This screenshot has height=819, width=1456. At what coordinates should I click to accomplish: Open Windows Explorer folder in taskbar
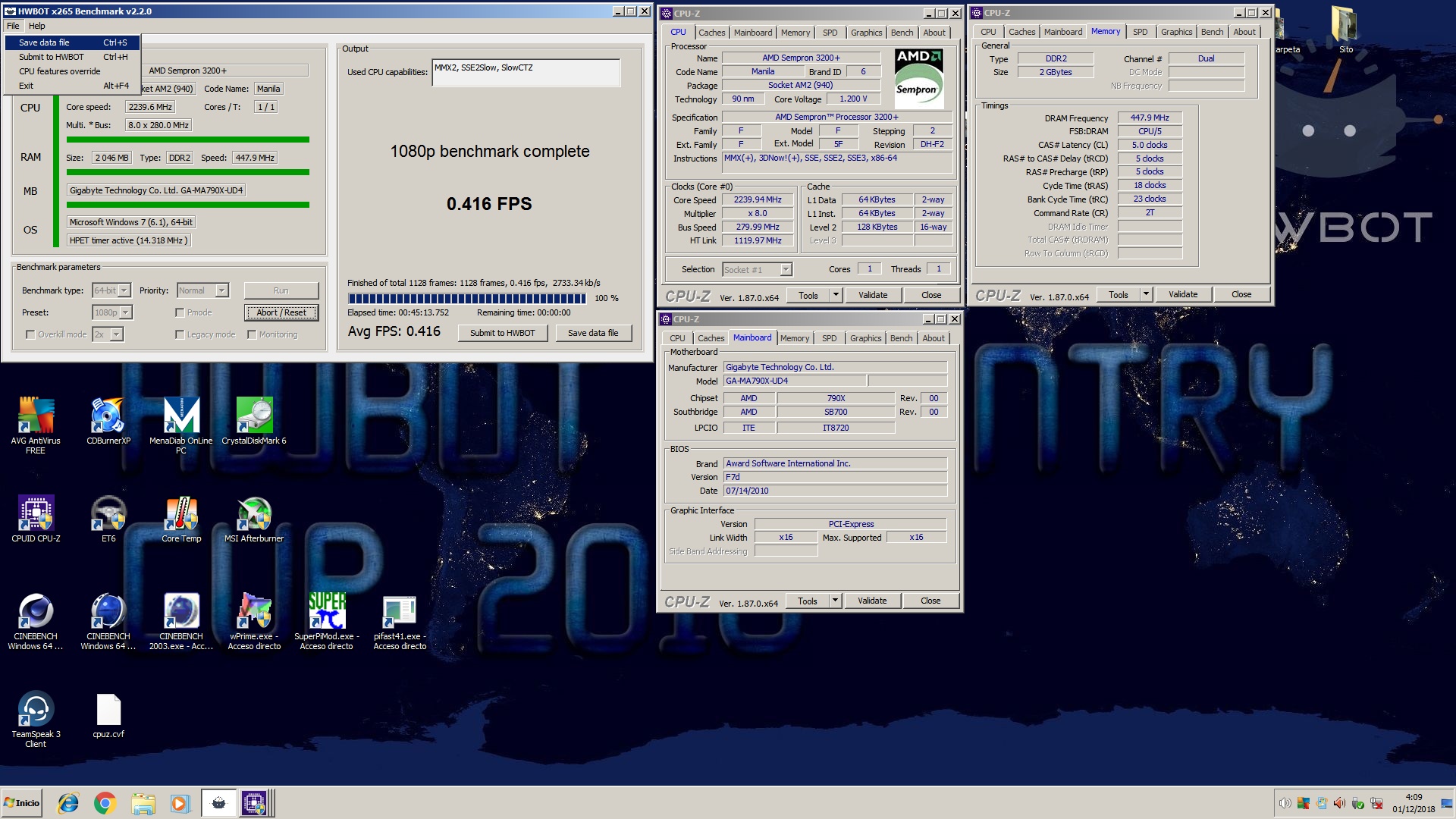[143, 803]
